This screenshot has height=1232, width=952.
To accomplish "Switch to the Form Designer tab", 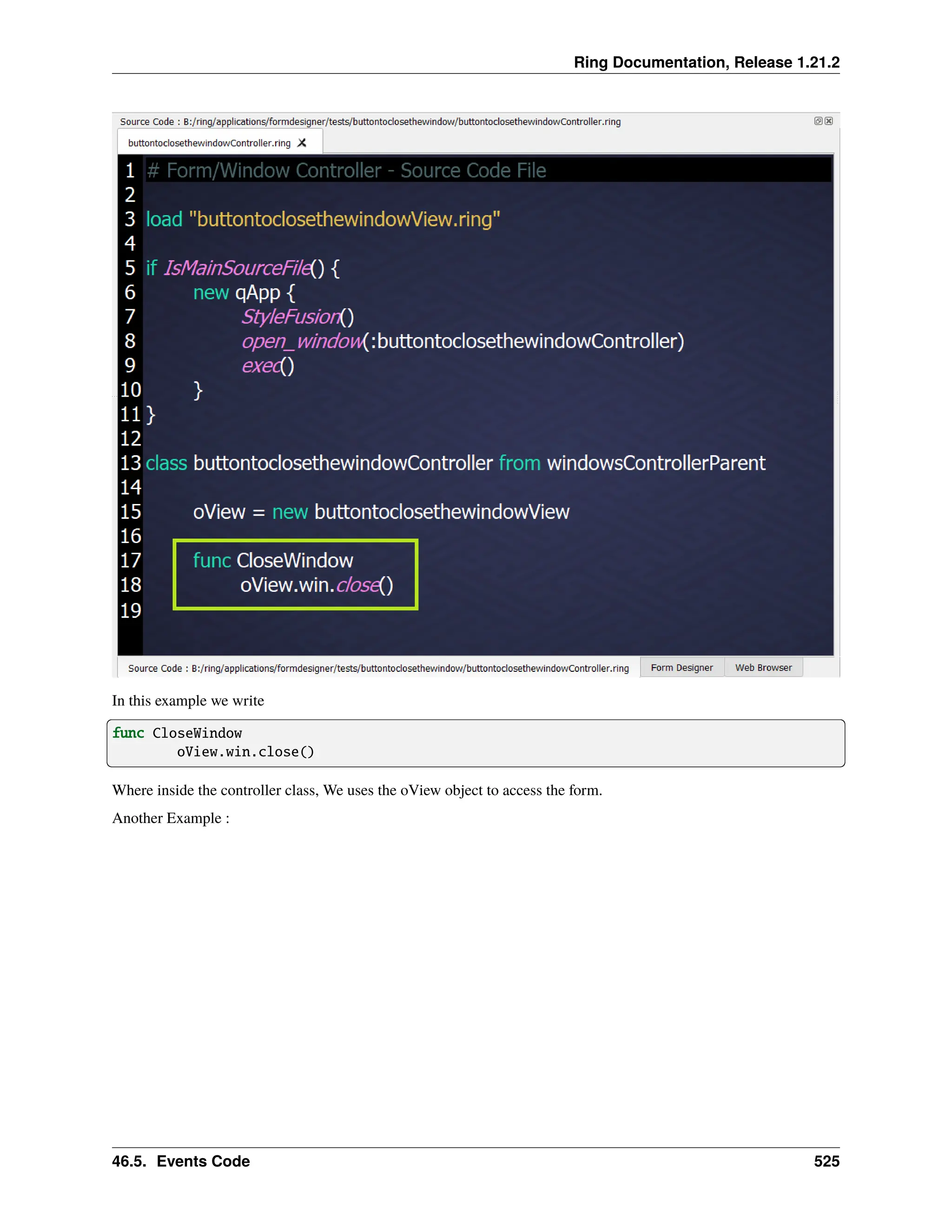I will (x=681, y=667).
